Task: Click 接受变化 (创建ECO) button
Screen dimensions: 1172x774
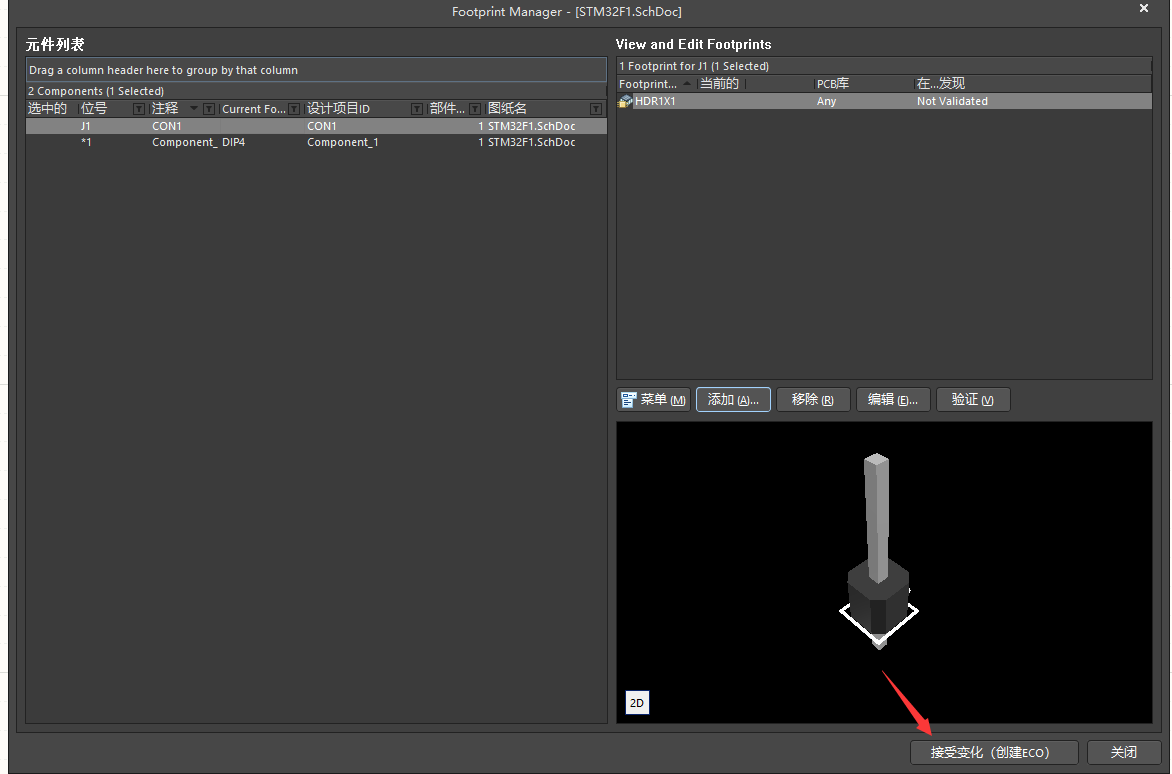Action: click(x=993, y=752)
